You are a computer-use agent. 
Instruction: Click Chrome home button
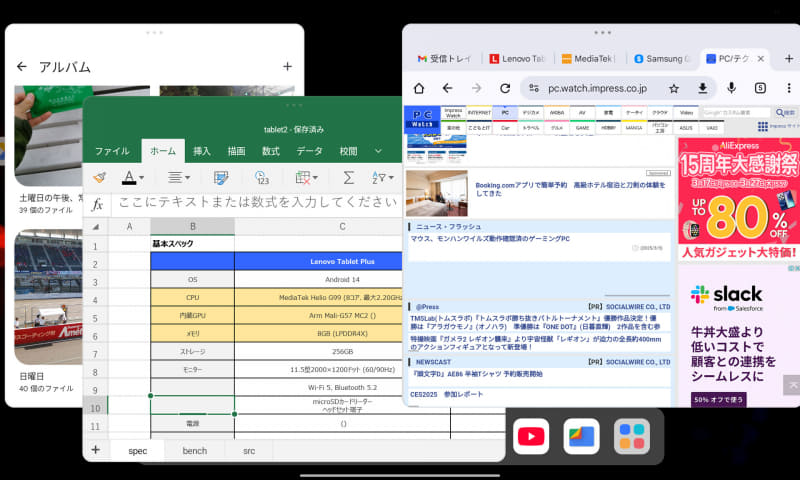click(419, 88)
